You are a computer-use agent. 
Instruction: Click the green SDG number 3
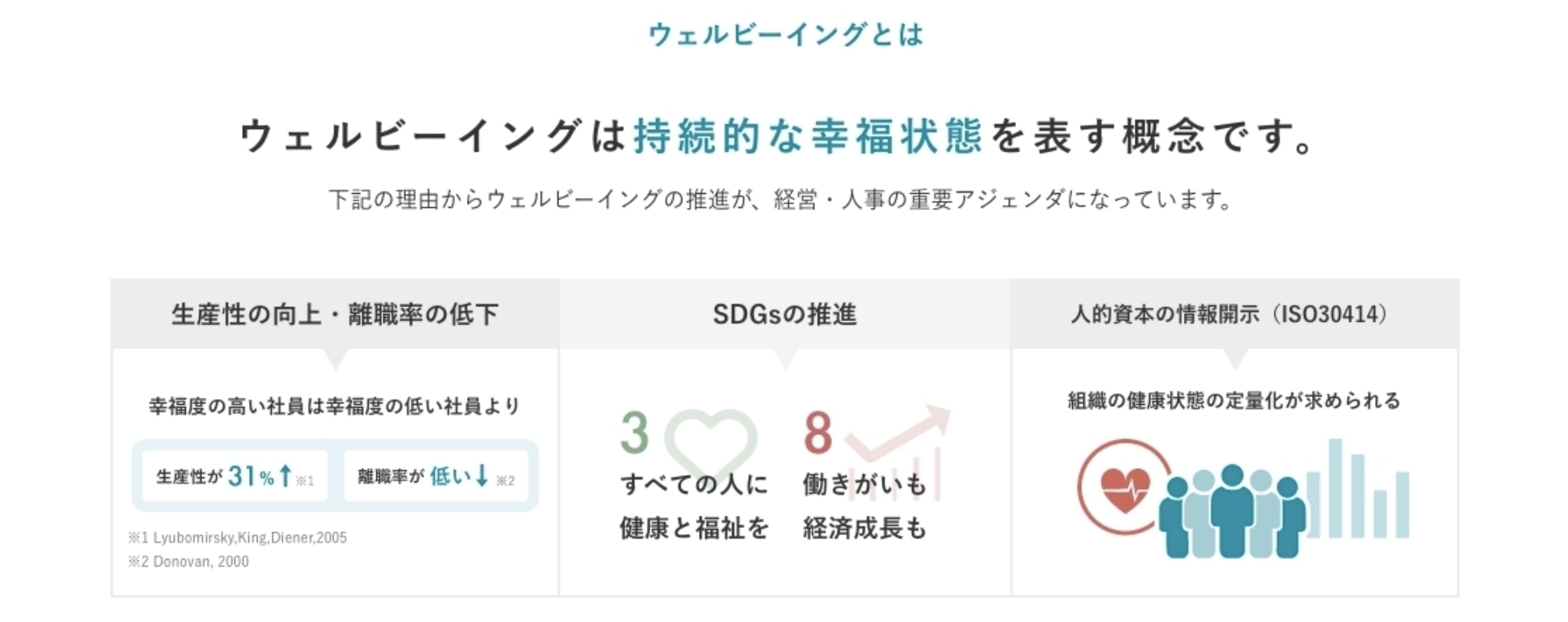(x=635, y=433)
